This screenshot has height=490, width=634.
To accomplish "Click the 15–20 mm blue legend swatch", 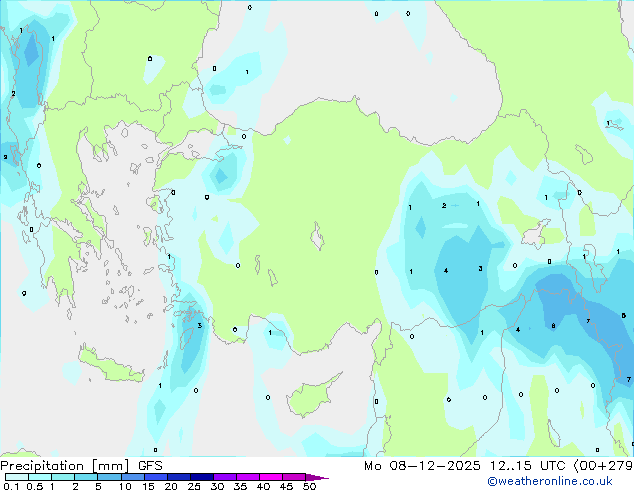I will point(156,477).
